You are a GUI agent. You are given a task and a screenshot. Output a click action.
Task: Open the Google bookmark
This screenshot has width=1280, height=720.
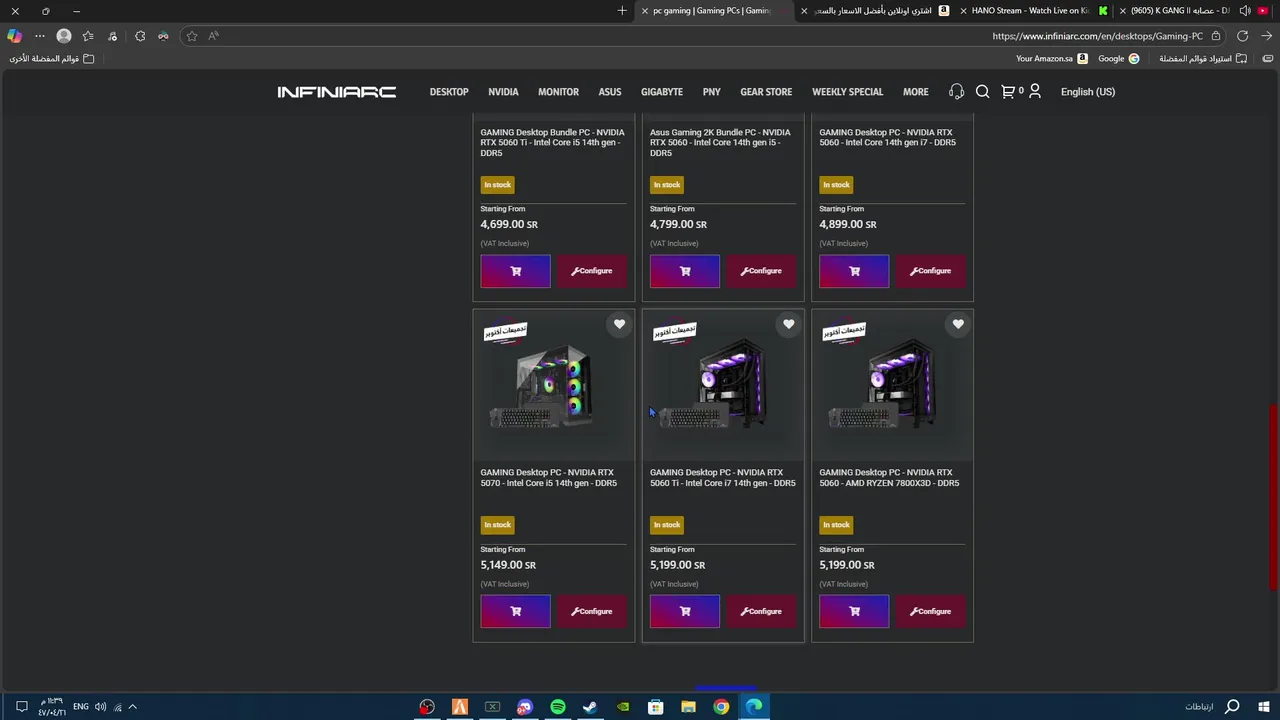1118,59
